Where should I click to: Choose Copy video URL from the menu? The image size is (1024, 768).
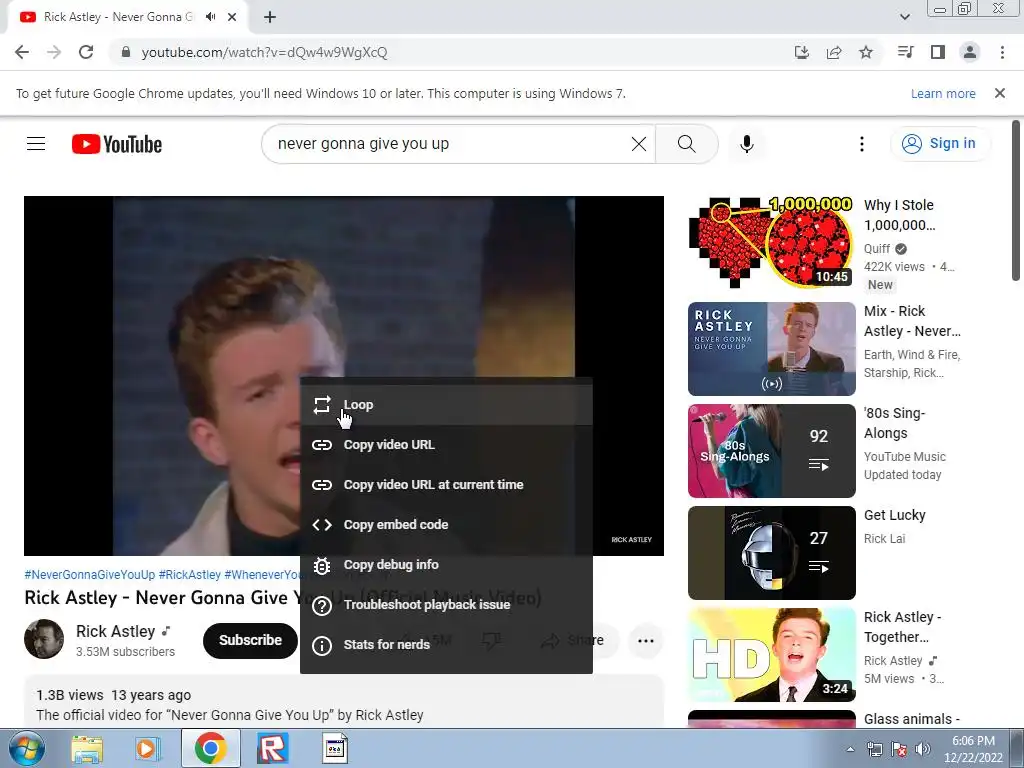pyautogui.click(x=446, y=445)
